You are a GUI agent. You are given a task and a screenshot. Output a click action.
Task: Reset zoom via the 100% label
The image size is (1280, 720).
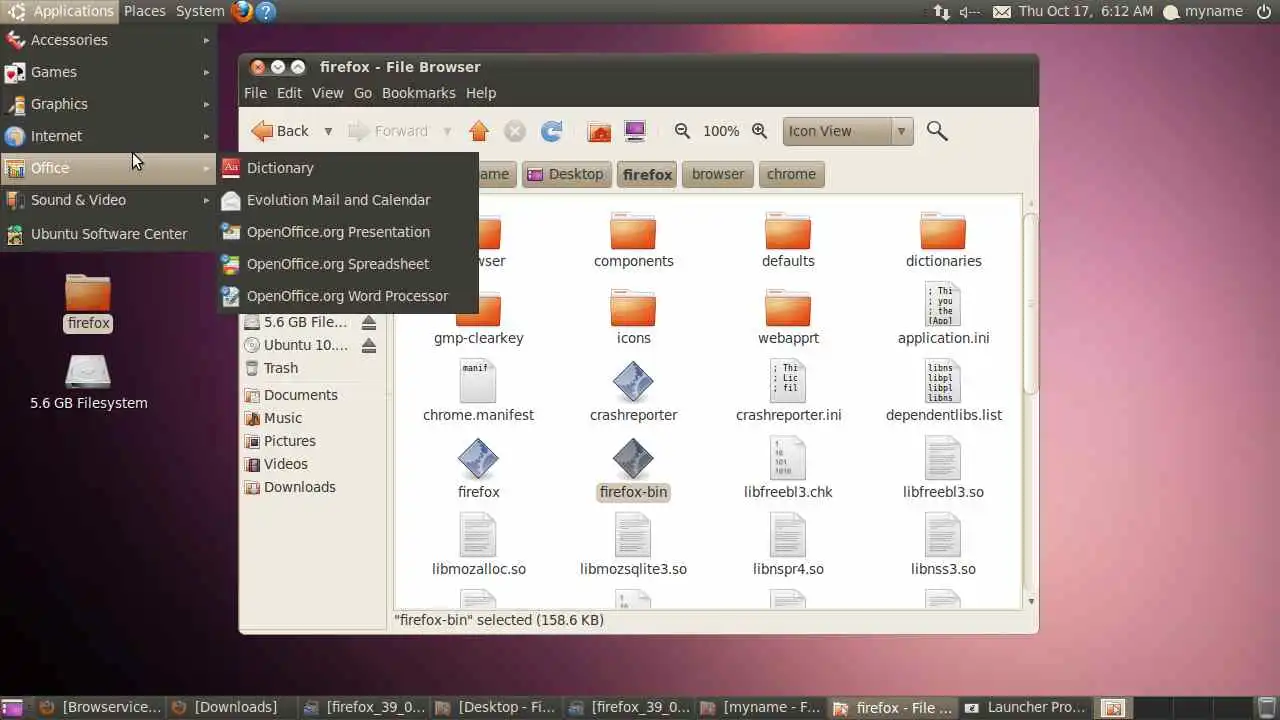pyautogui.click(x=721, y=131)
